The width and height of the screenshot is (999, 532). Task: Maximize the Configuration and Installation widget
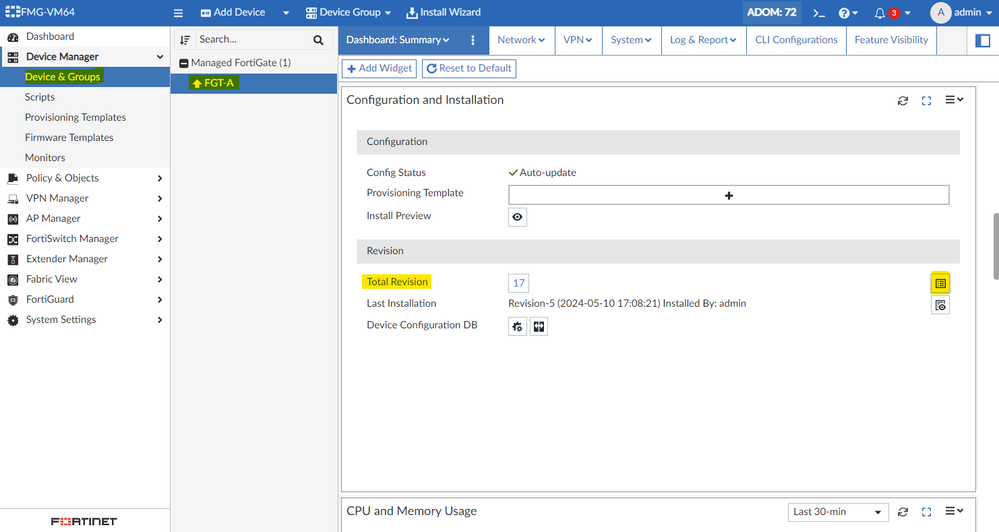[x=926, y=101]
